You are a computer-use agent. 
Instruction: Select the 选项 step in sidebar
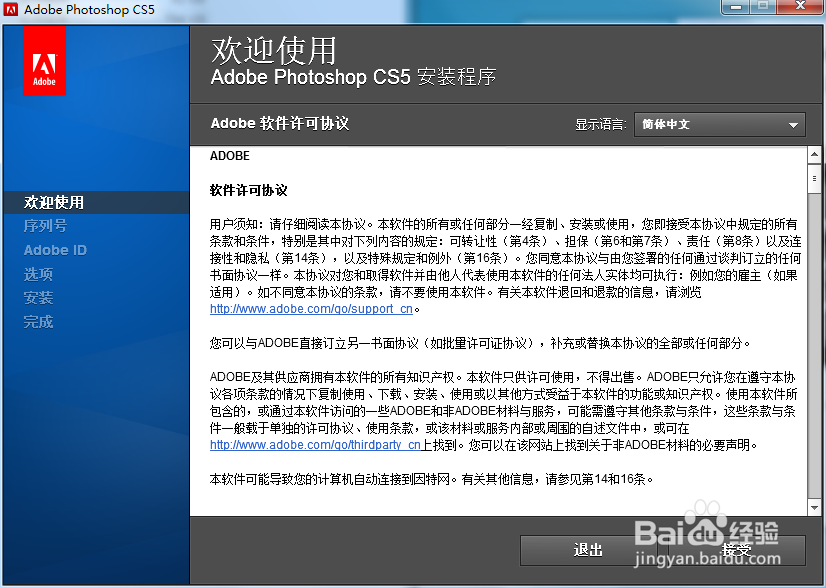point(38,274)
